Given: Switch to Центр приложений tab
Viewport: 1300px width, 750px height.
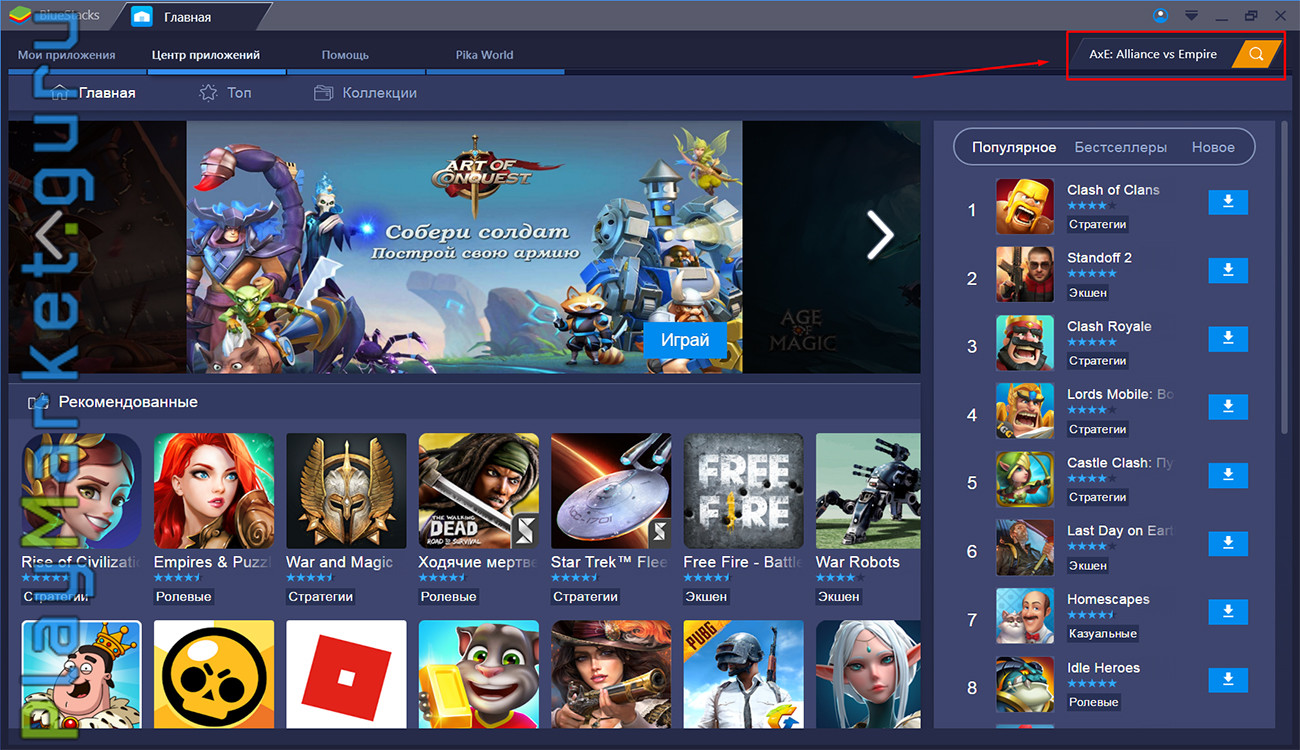Looking at the screenshot, I should (206, 55).
